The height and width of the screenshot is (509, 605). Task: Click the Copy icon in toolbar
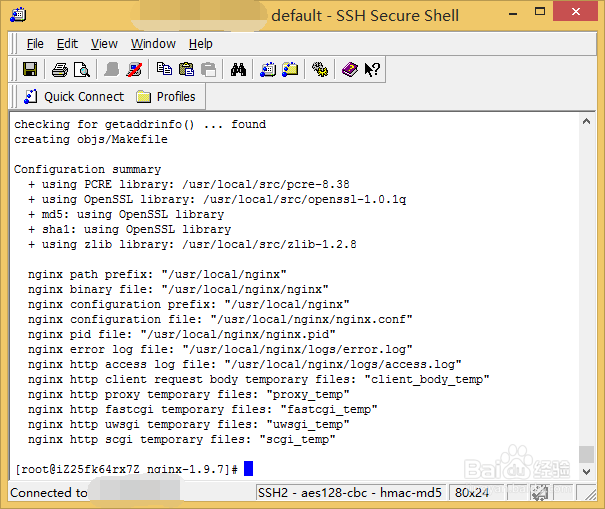[x=164, y=69]
